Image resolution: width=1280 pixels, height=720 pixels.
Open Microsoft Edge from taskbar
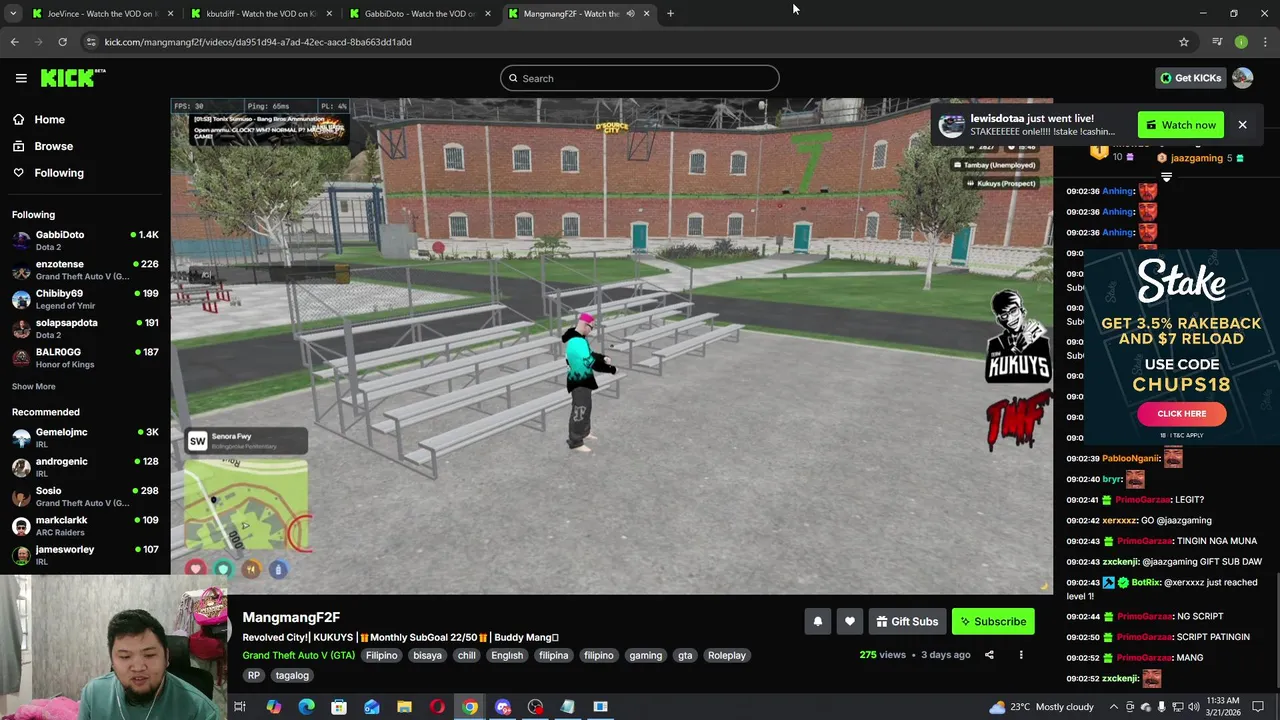tap(306, 707)
